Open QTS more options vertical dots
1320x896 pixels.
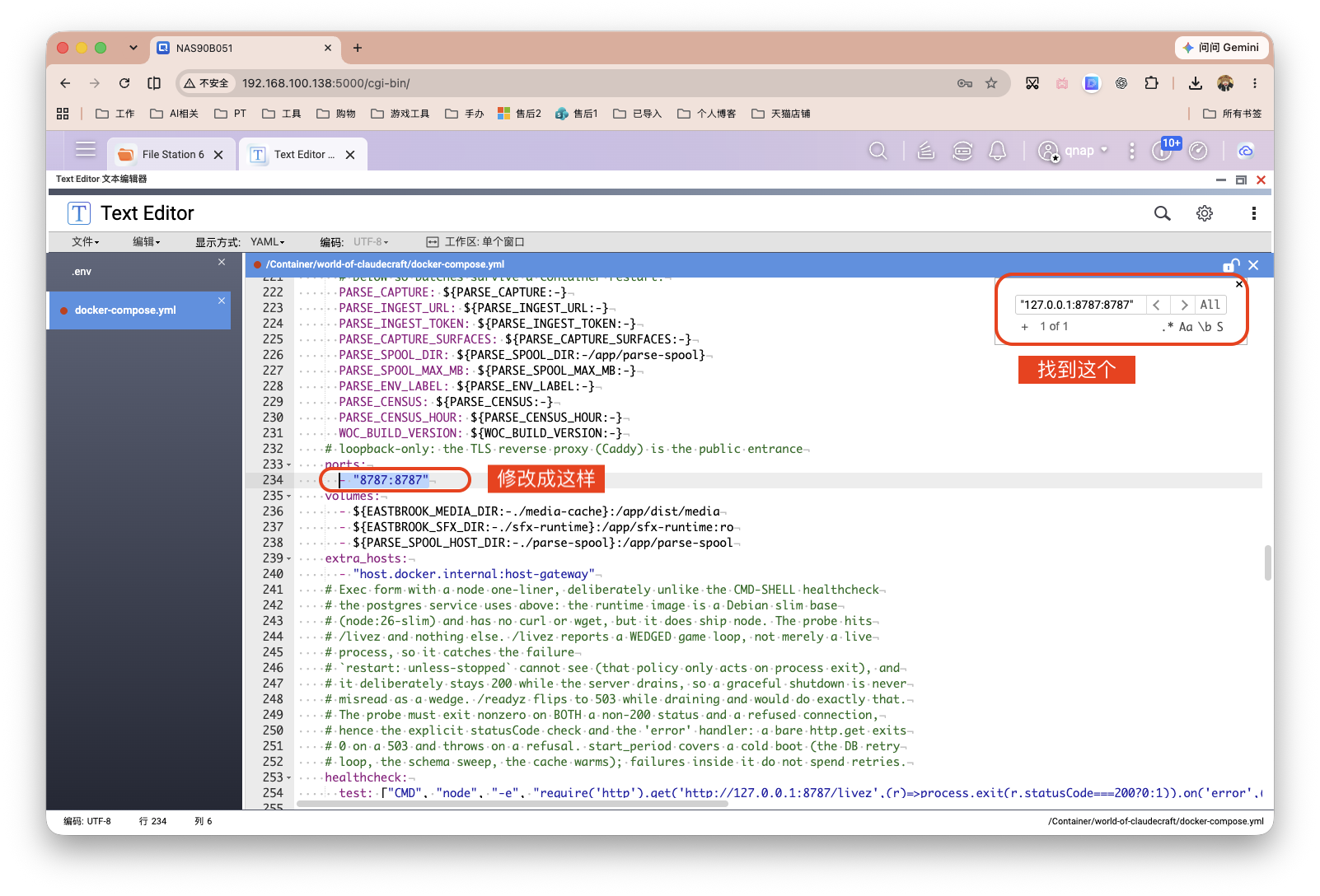[1132, 151]
